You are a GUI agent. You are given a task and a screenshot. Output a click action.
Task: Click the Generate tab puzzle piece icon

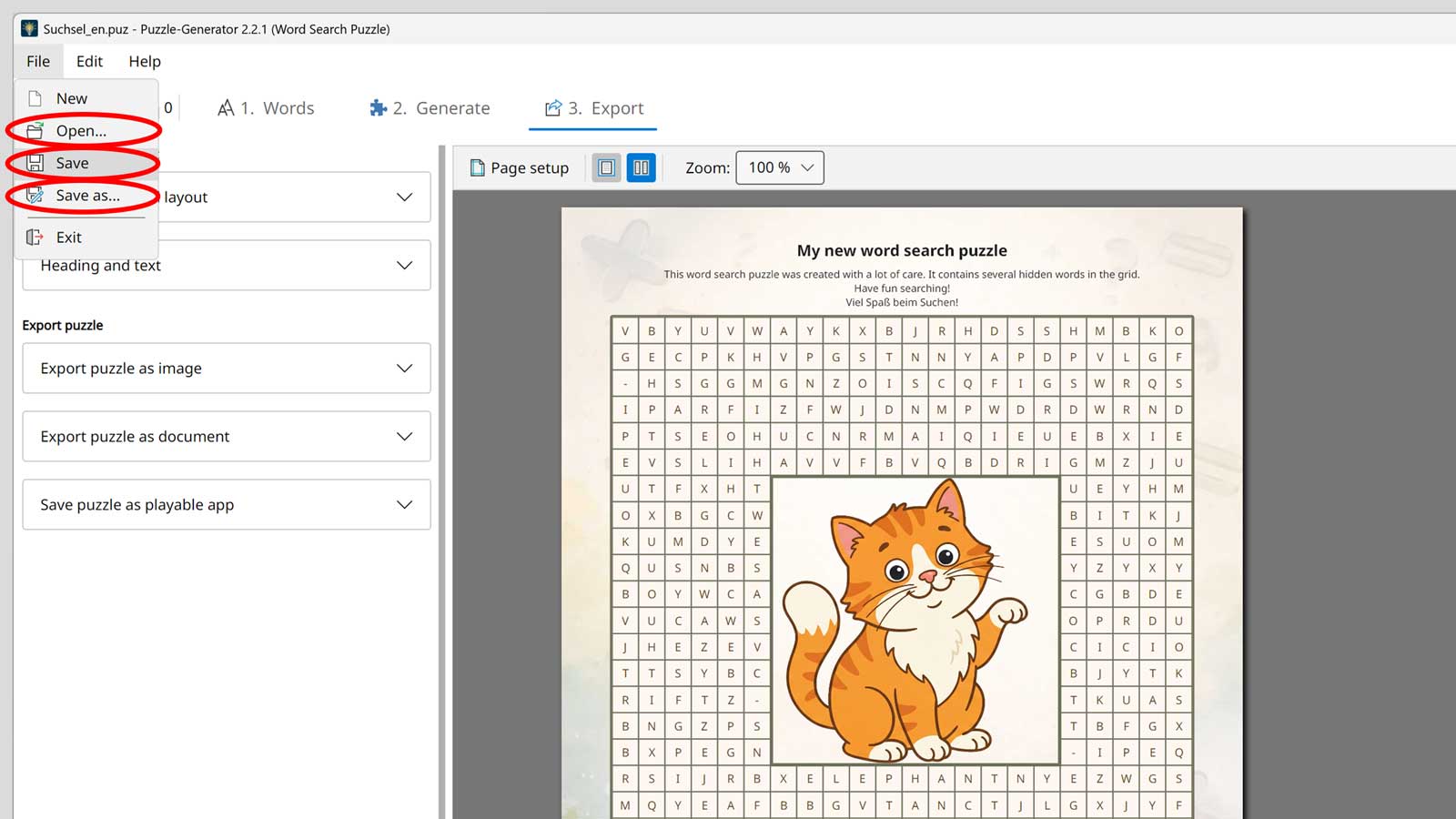coord(379,108)
